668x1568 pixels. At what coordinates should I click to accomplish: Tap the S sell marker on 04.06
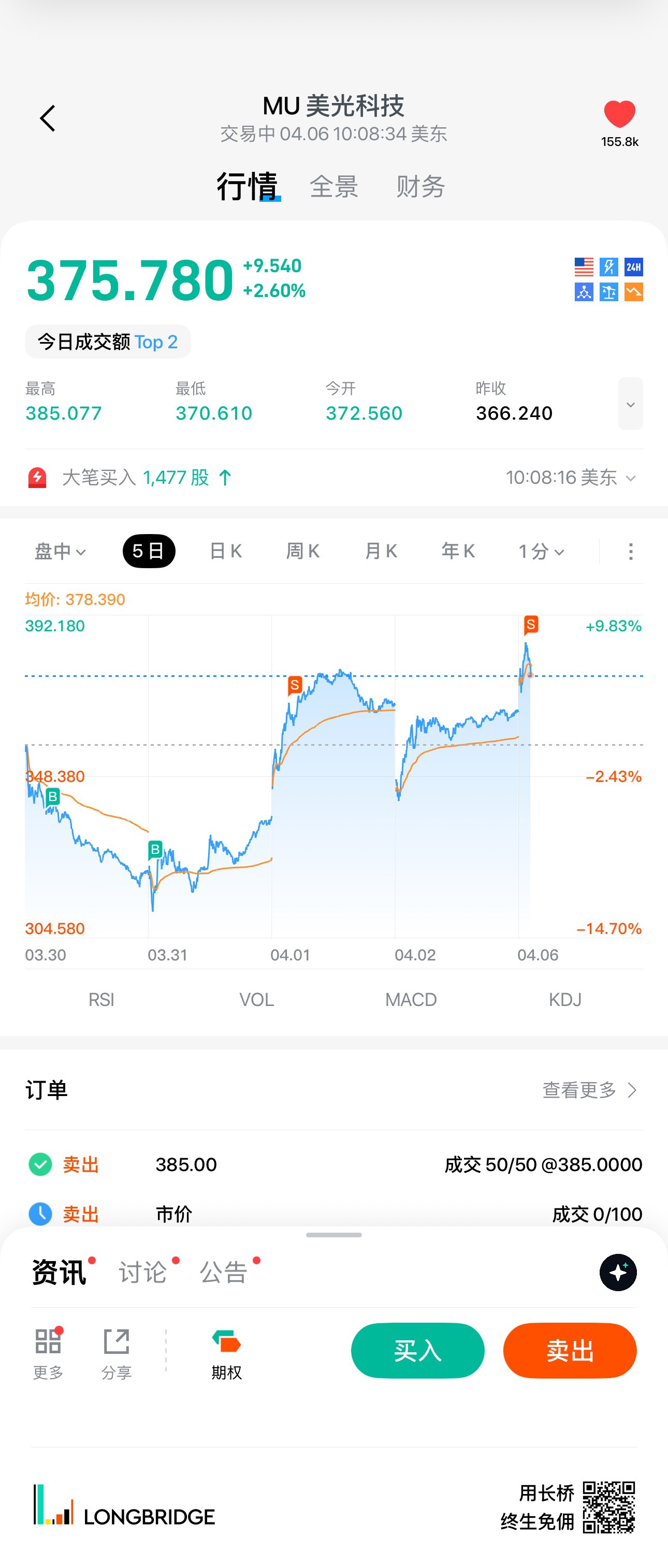tap(530, 625)
